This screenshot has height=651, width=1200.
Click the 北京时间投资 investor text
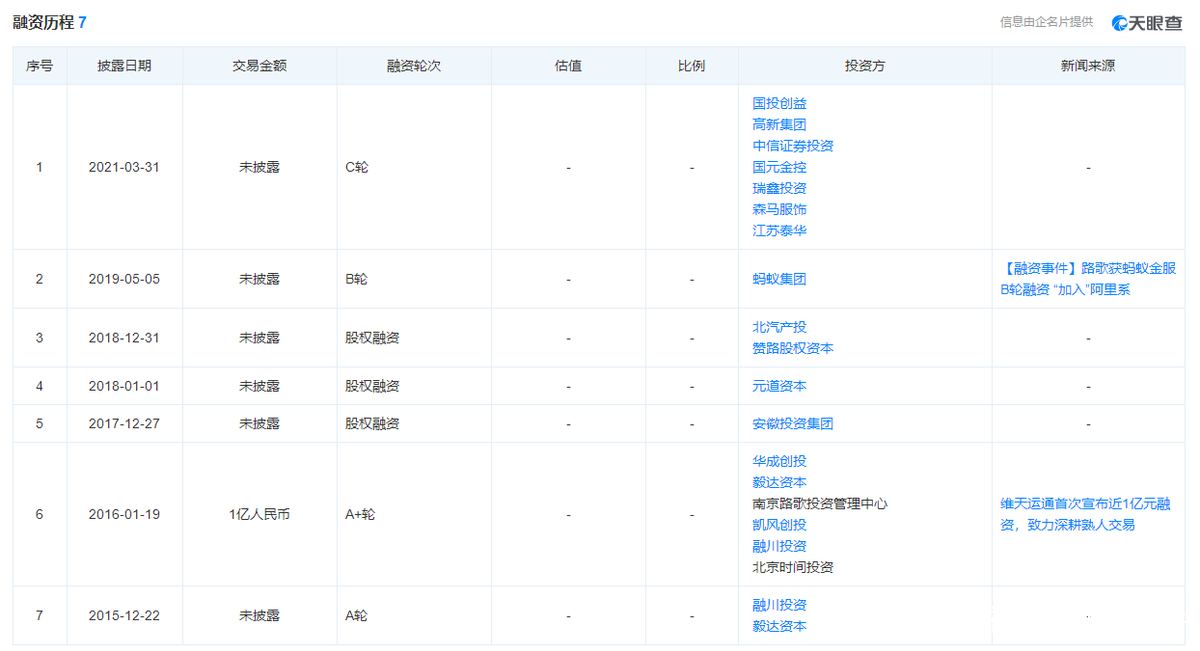pyautogui.click(x=793, y=567)
